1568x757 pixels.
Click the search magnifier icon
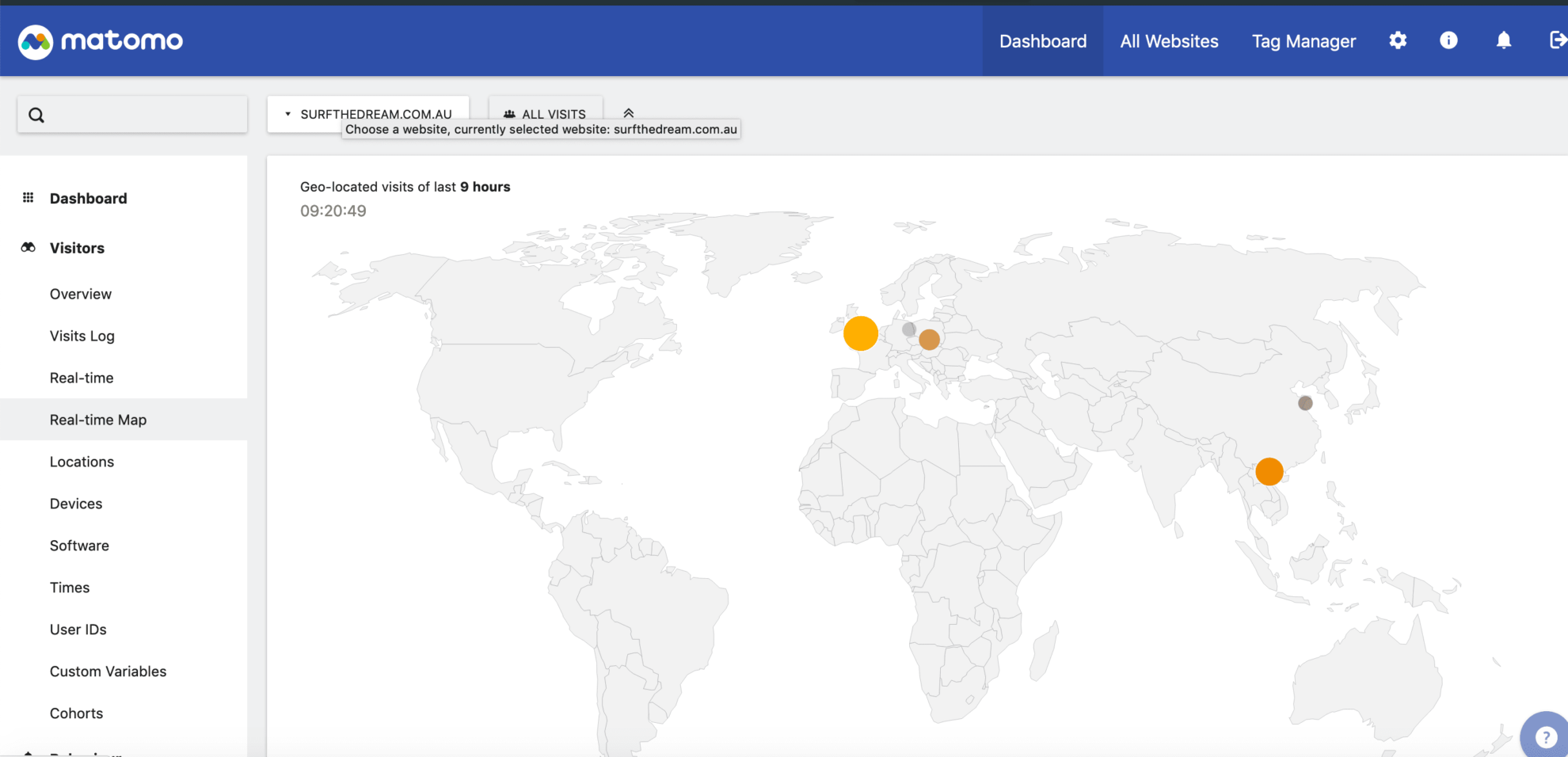click(x=36, y=114)
